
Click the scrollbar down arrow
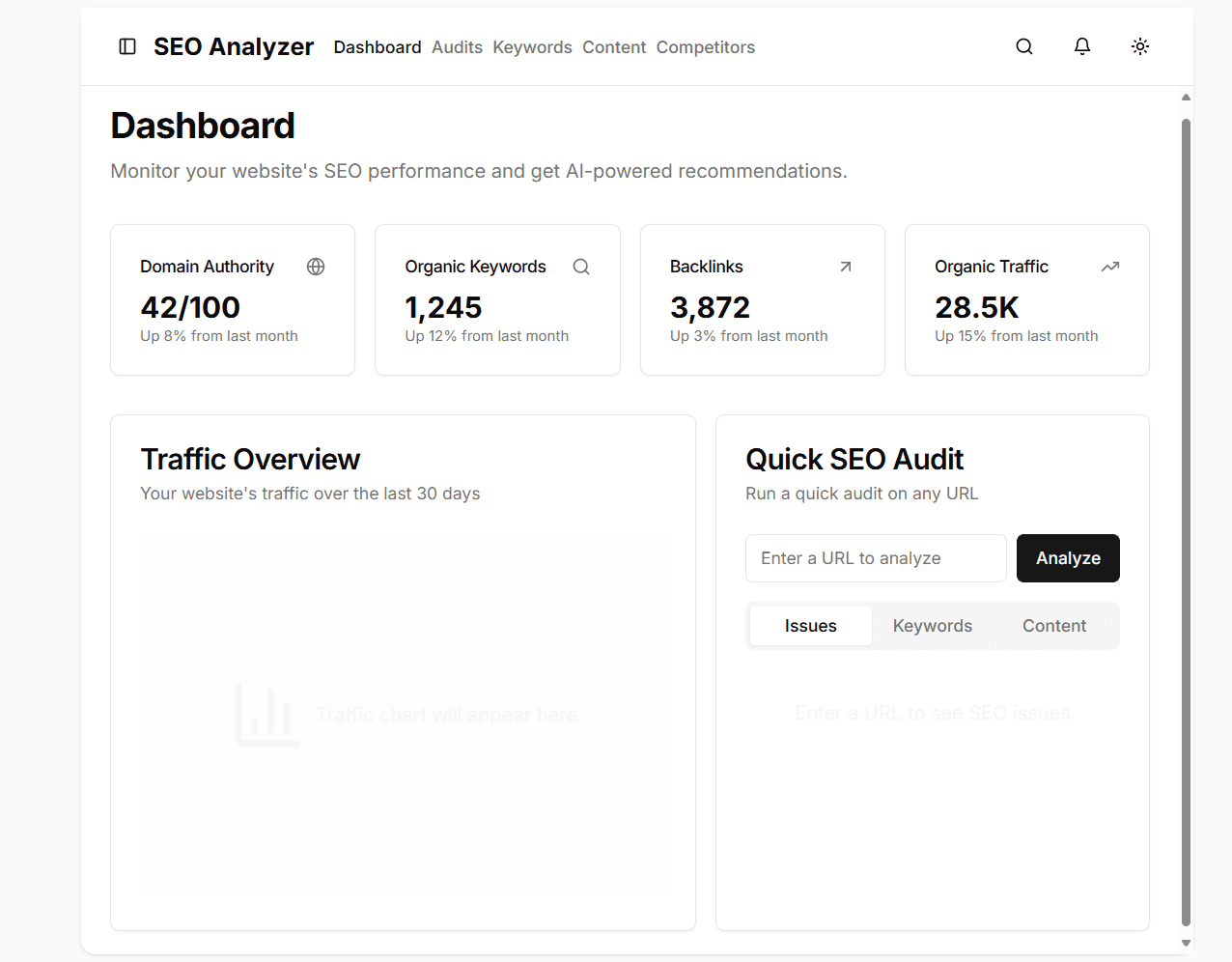point(1186,943)
